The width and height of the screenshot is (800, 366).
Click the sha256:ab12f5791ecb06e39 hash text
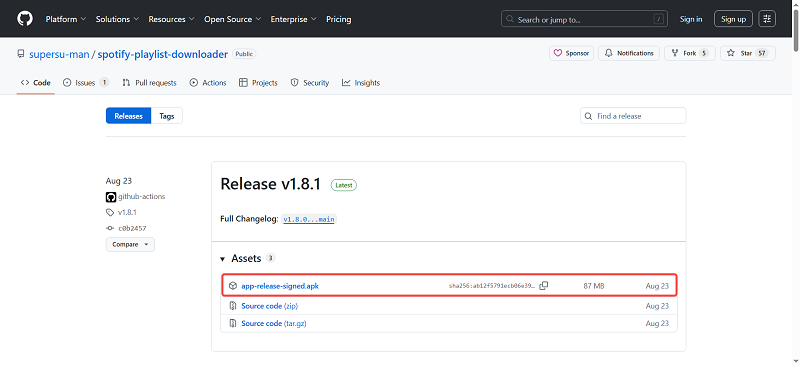[492, 286]
